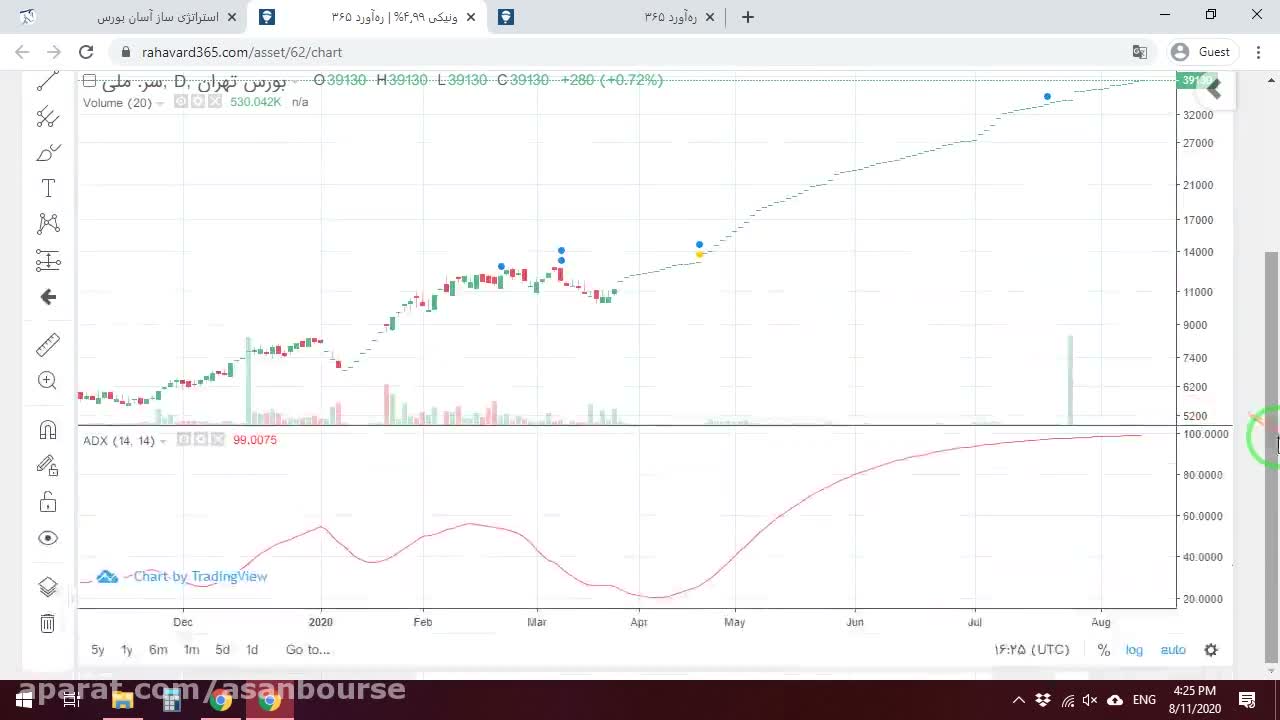This screenshot has width=1280, height=720.
Task: Select the 6m time range
Action: pos(158,650)
